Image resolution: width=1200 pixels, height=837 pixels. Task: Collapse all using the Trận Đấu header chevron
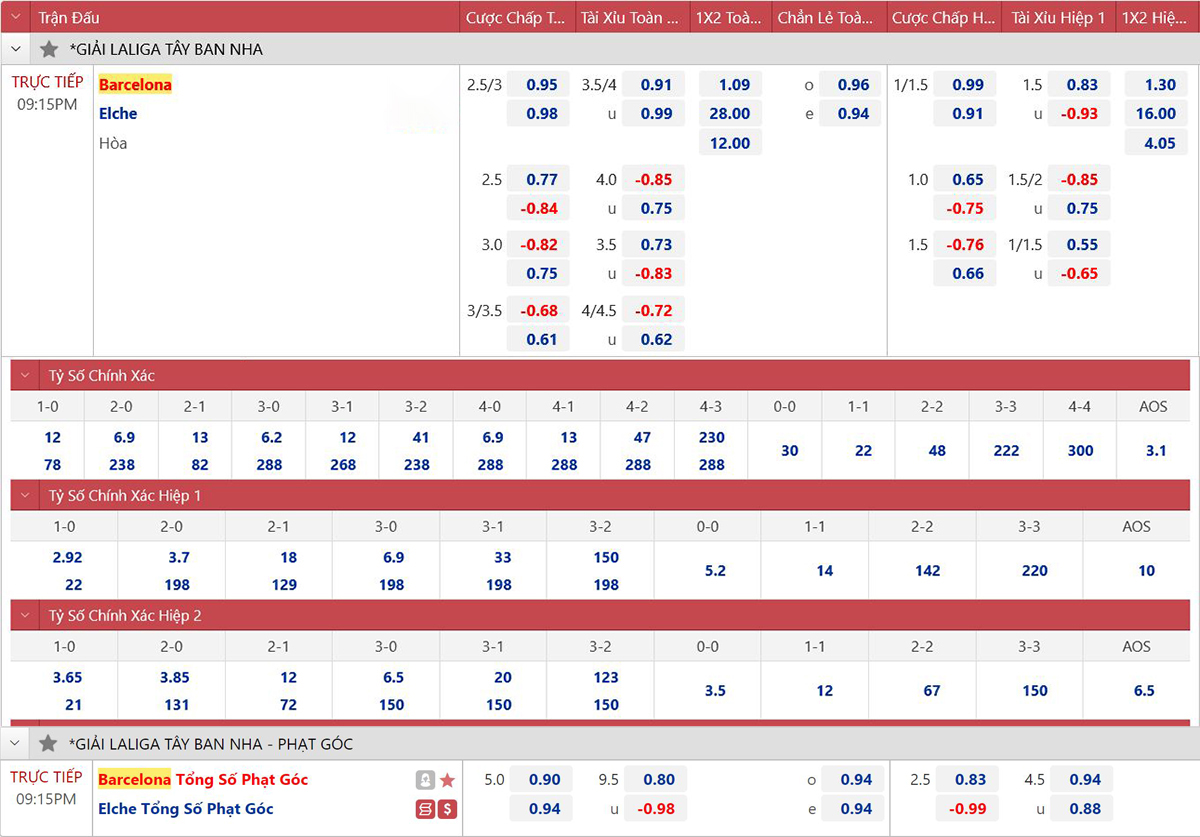click(x=16, y=17)
